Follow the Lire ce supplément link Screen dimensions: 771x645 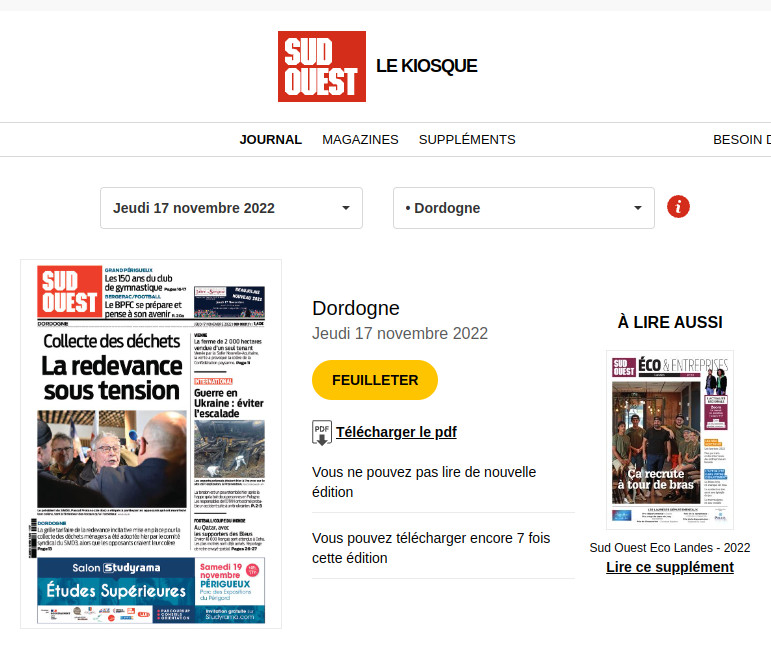coord(669,567)
